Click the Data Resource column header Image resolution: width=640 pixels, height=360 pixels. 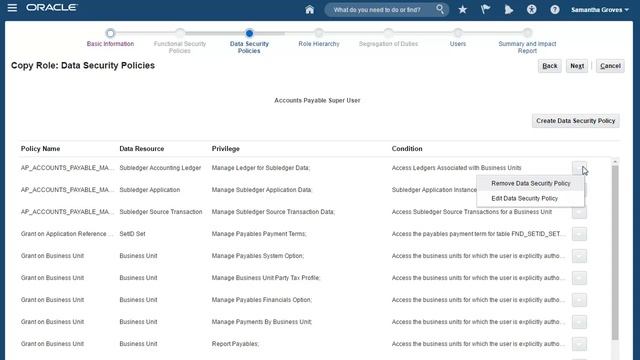(142, 149)
